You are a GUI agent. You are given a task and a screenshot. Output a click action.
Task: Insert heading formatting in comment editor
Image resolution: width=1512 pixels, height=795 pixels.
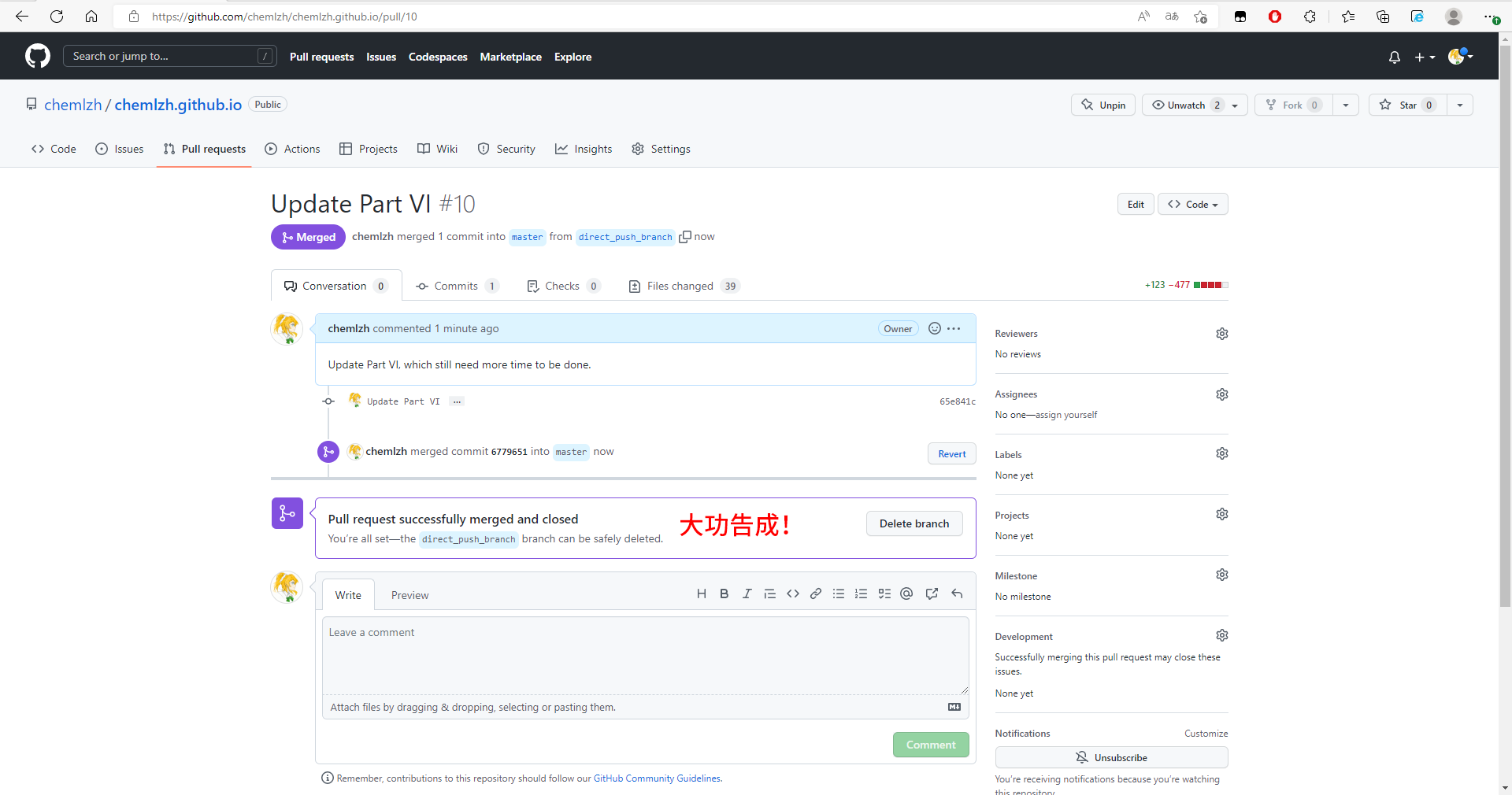701,593
